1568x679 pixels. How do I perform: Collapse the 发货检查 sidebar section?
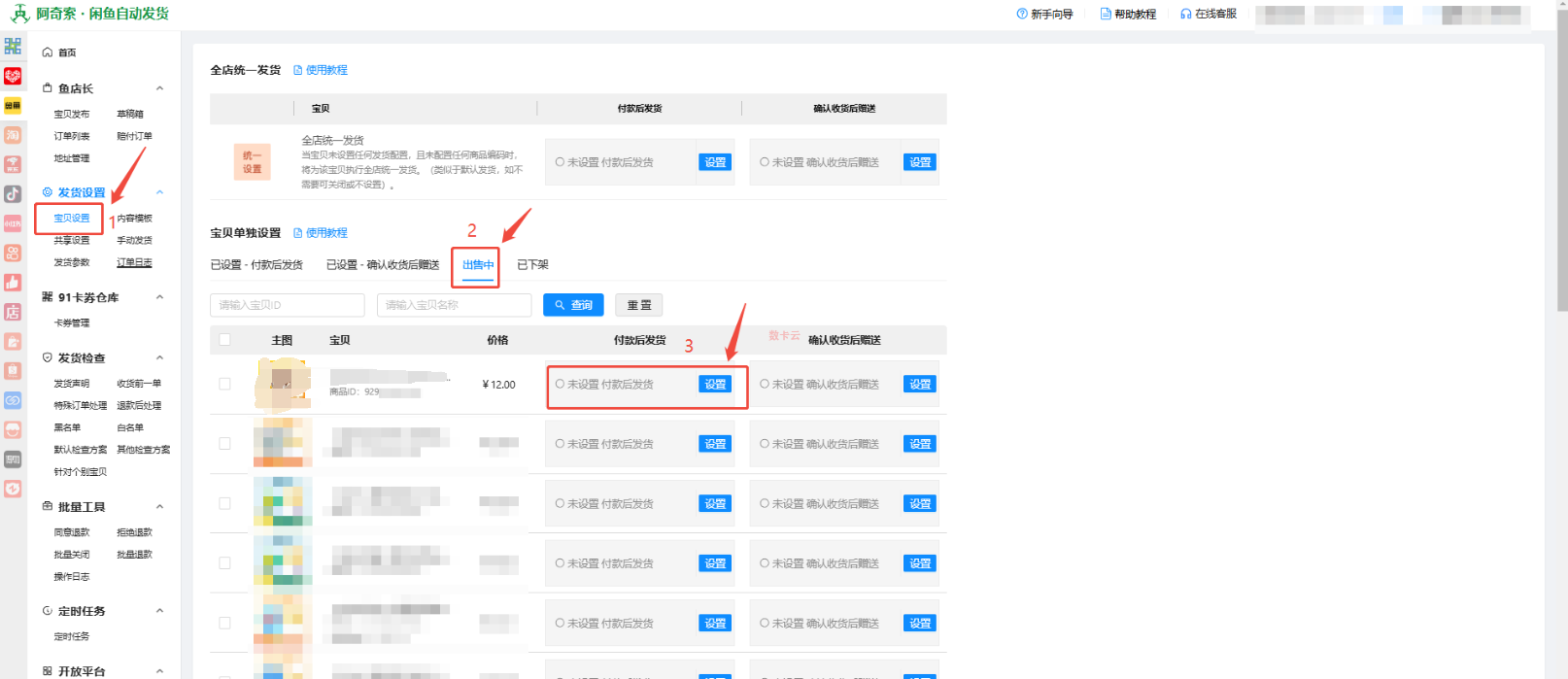pos(160,358)
